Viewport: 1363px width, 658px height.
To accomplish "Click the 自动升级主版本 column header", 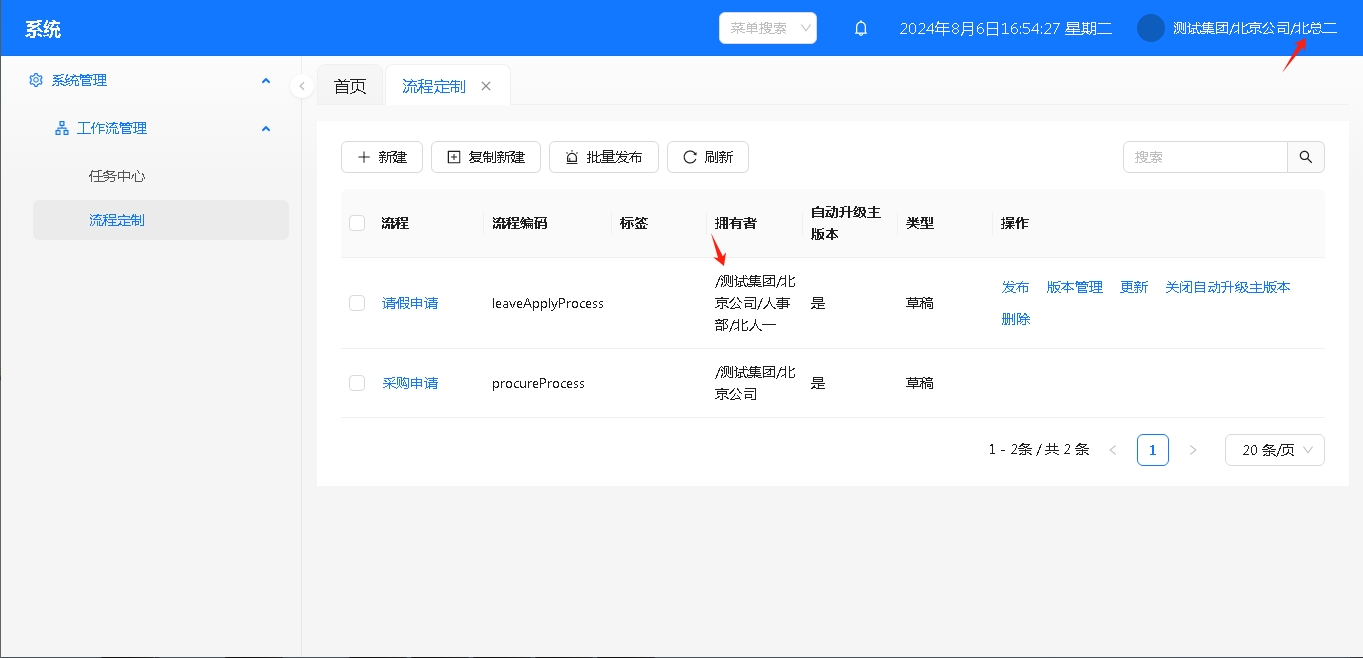I will pos(846,223).
